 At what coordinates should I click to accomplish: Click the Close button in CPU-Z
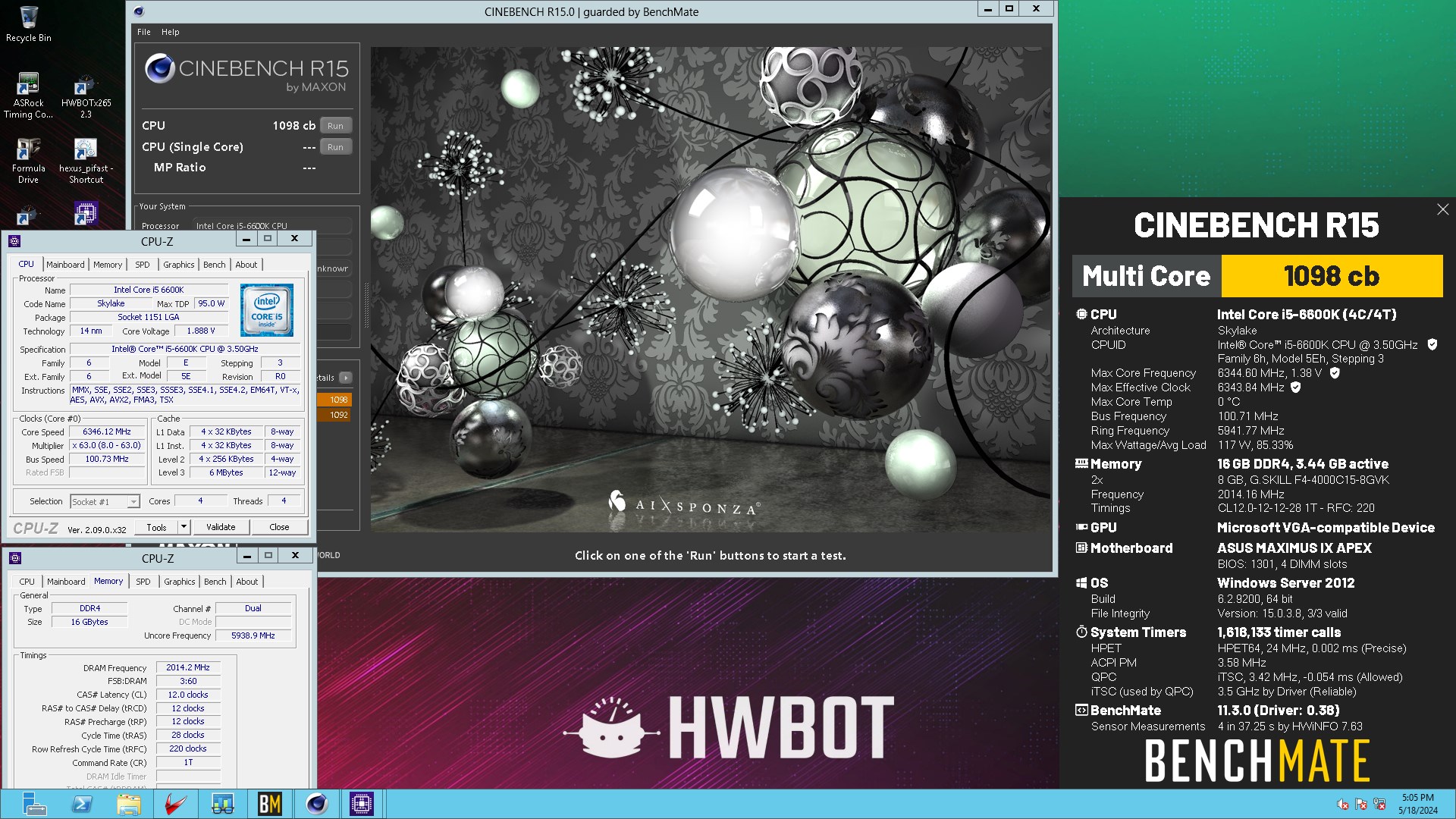pyautogui.click(x=279, y=527)
